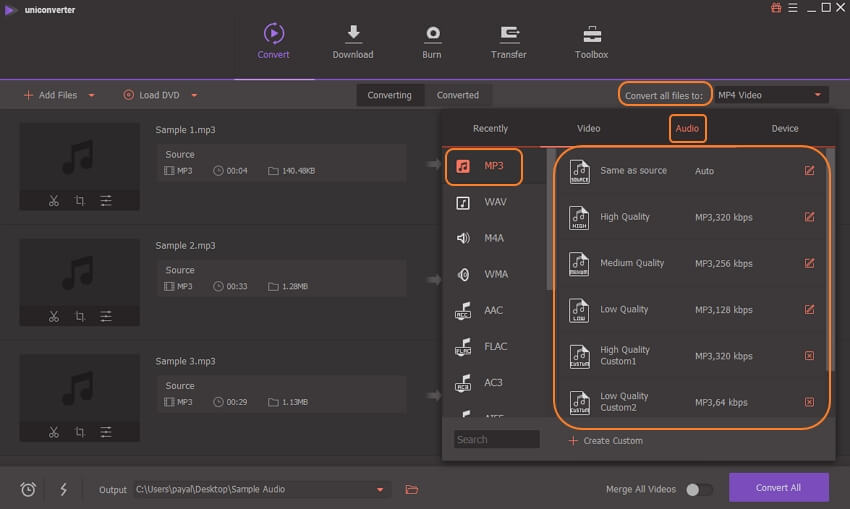Click the Sample 2.mp3 file name
The image size is (850, 509).
185,246
